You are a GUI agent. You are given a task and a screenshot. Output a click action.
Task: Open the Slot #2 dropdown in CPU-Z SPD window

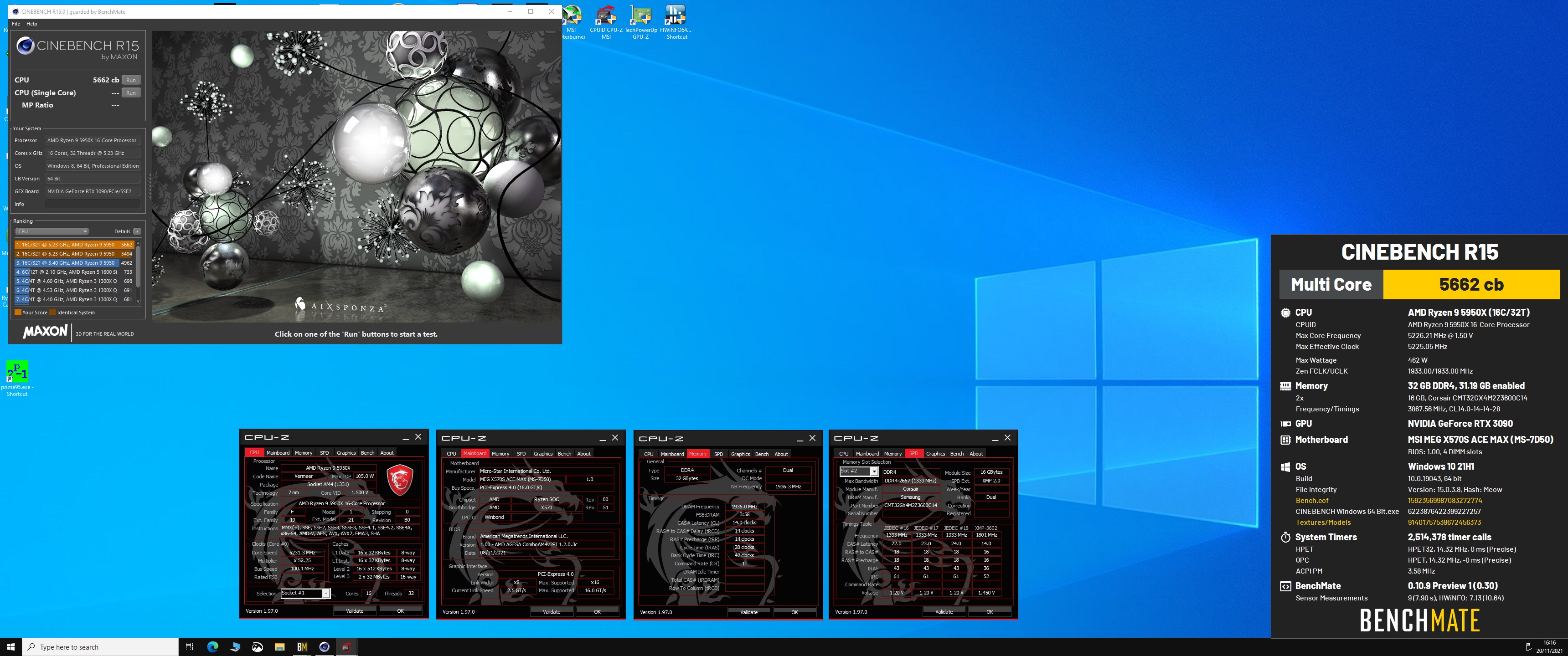point(859,471)
